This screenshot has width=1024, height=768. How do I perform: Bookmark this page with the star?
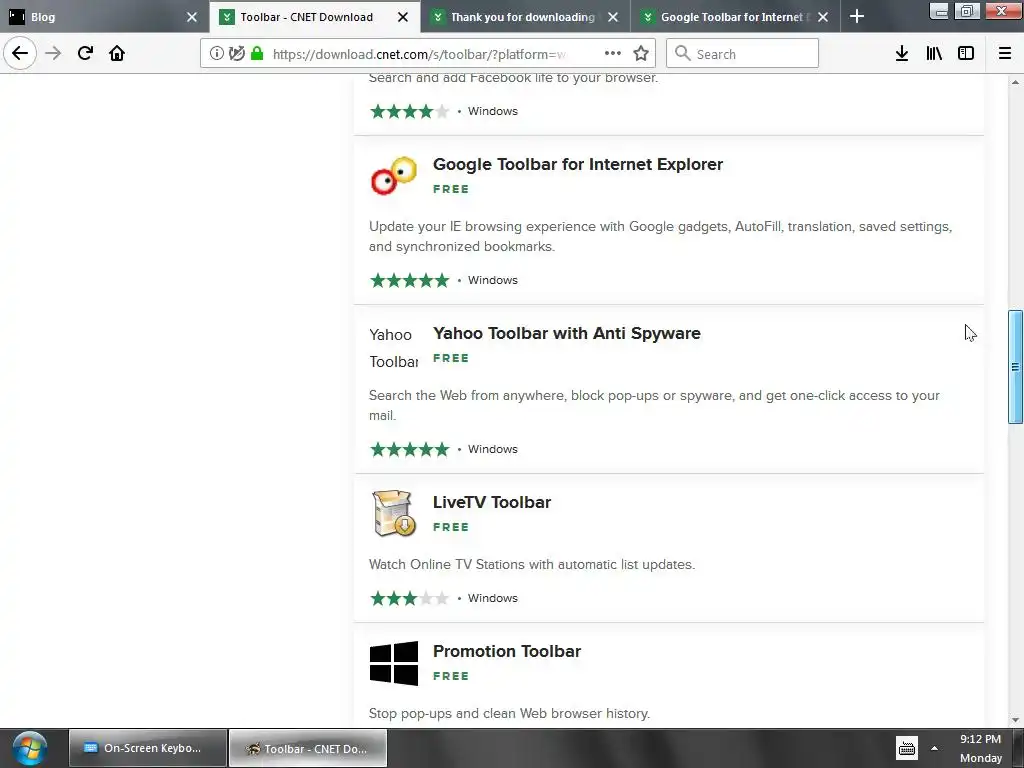tap(641, 54)
